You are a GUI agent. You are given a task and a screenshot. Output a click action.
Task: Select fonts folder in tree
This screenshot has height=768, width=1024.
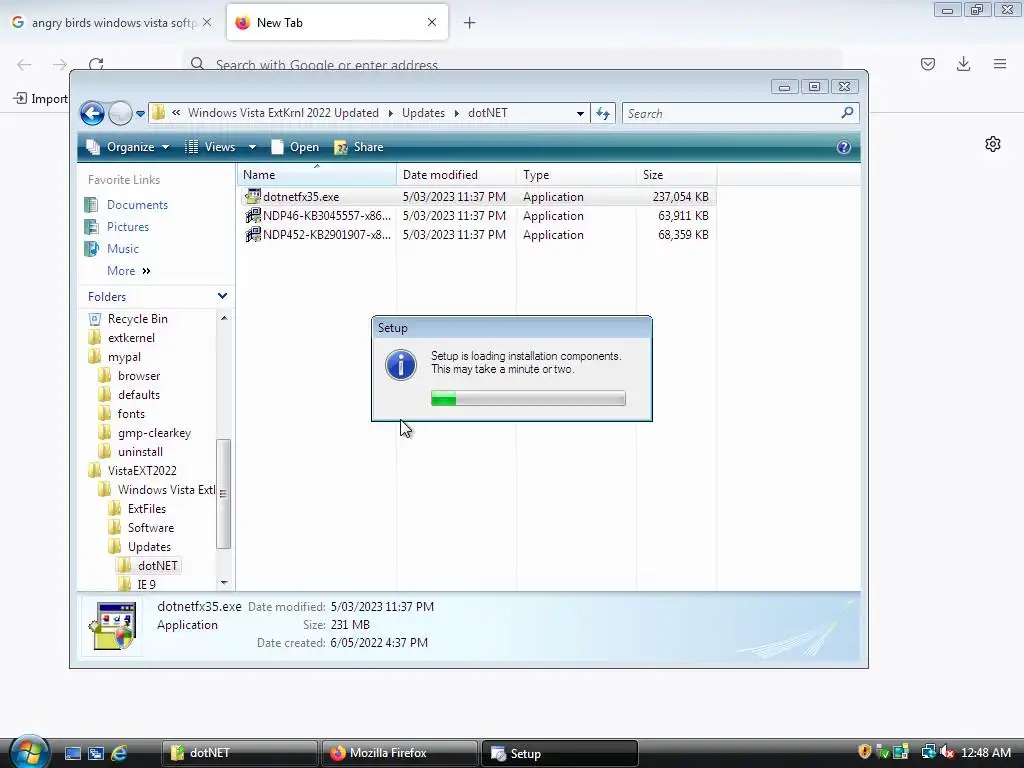click(x=131, y=414)
